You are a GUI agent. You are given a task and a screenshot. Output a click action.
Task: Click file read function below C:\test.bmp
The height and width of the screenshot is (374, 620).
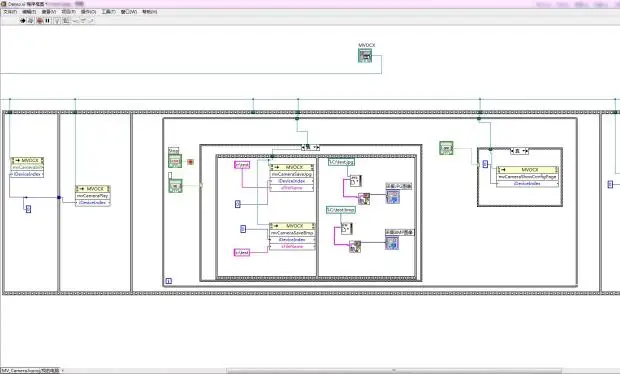346,229
